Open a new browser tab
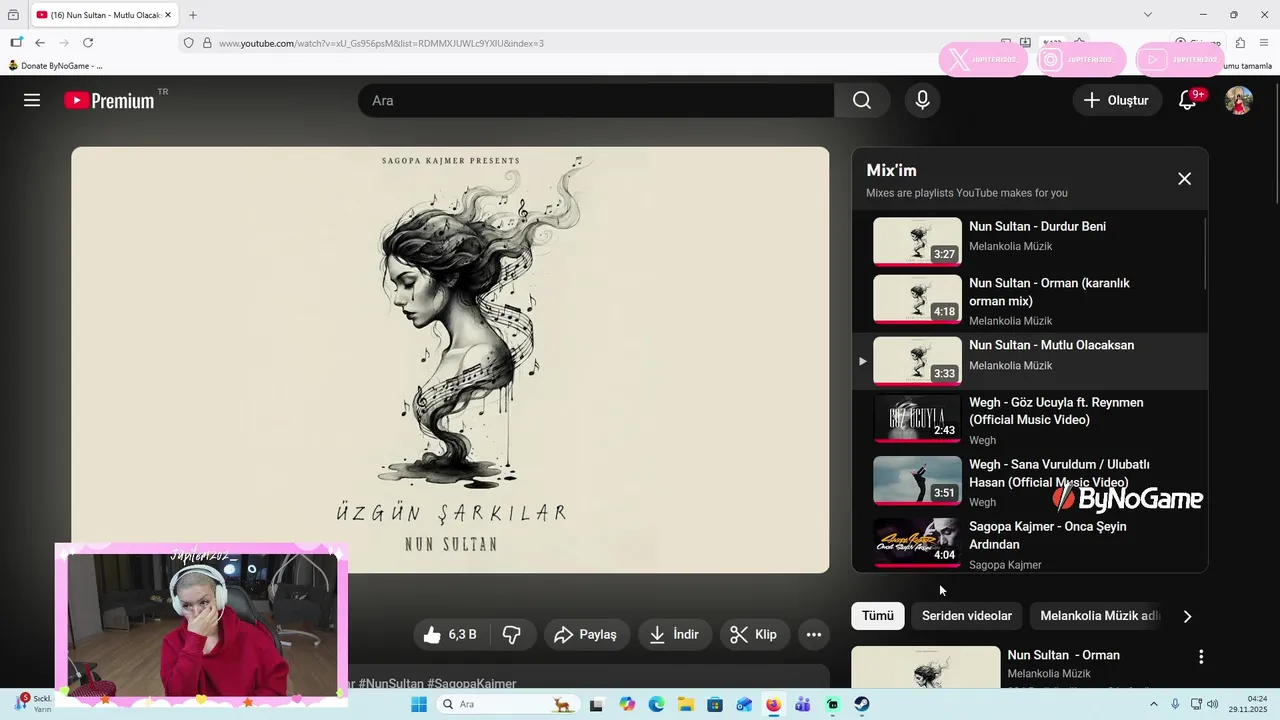Screen dimensions: 1280x720 (x=193, y=15)
